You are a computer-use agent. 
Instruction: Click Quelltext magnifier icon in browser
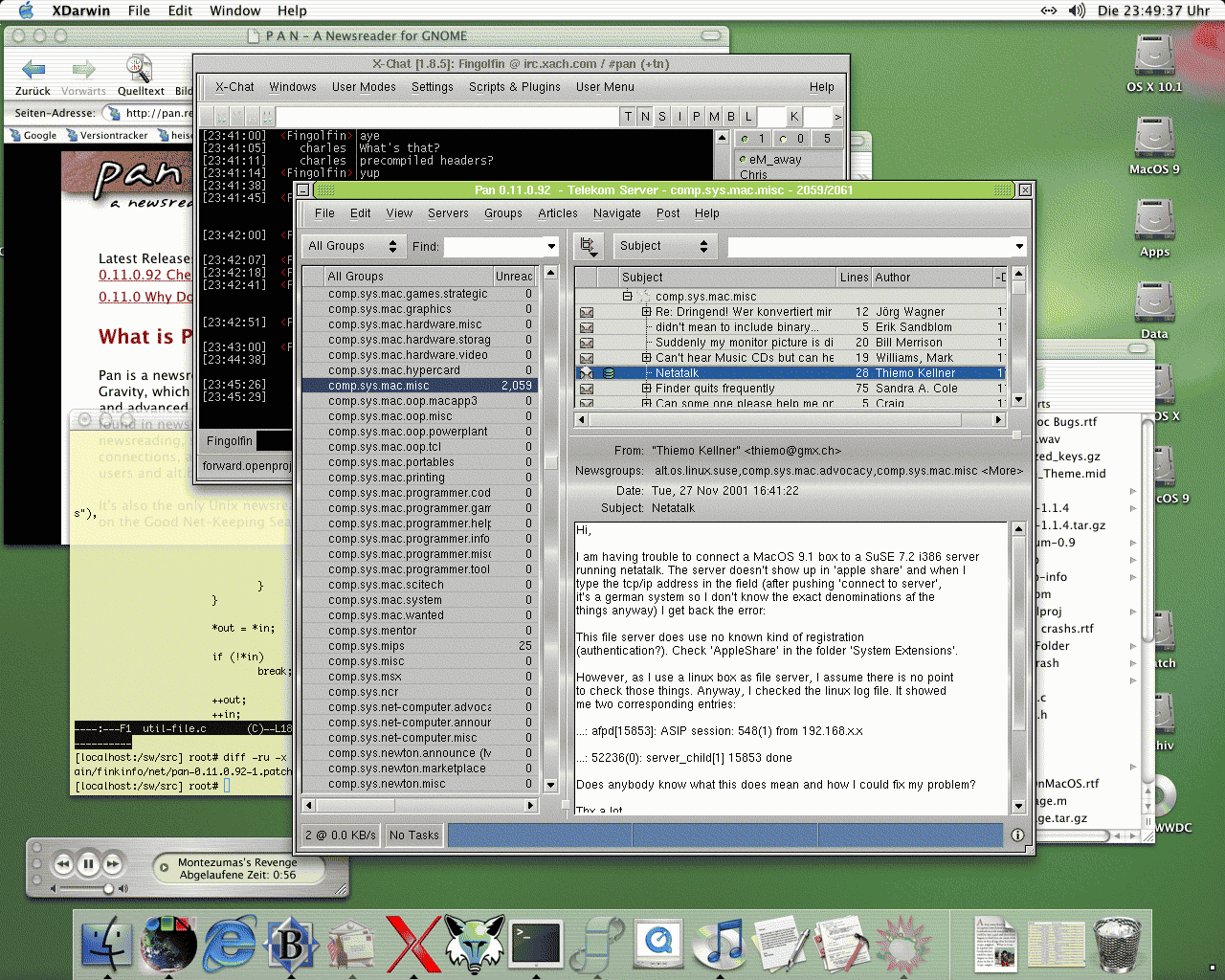[140, 68]
